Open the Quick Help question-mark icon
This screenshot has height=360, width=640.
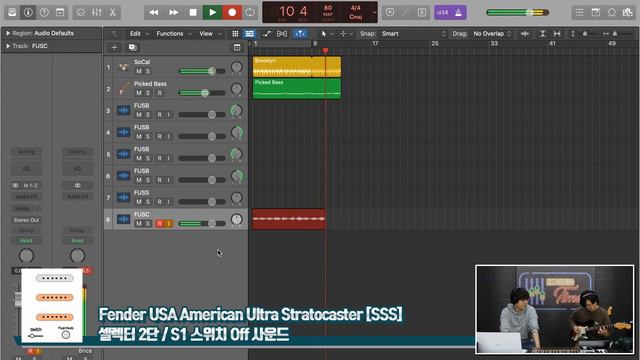(44, 13)
